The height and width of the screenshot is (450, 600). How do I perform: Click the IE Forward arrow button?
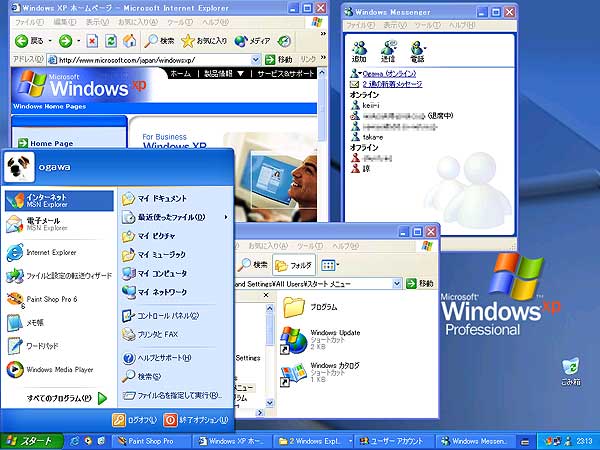(x=66, y=41)
